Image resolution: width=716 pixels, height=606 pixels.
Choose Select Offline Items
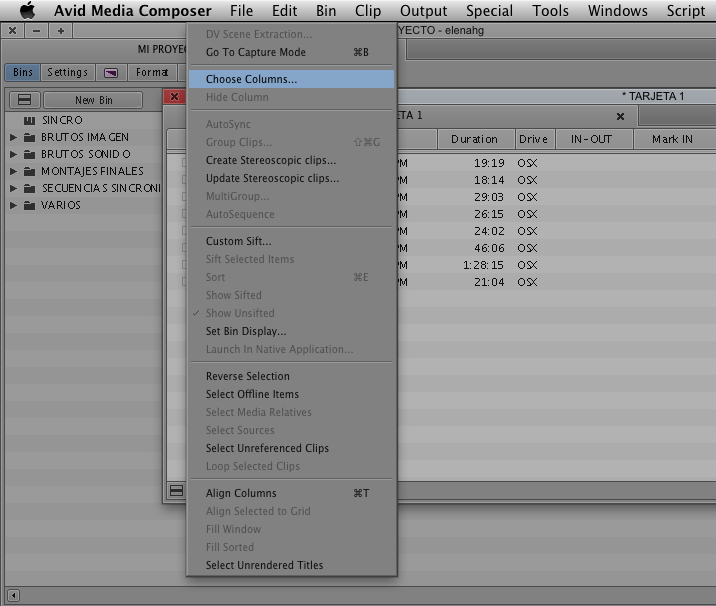[x=291, y=394]
